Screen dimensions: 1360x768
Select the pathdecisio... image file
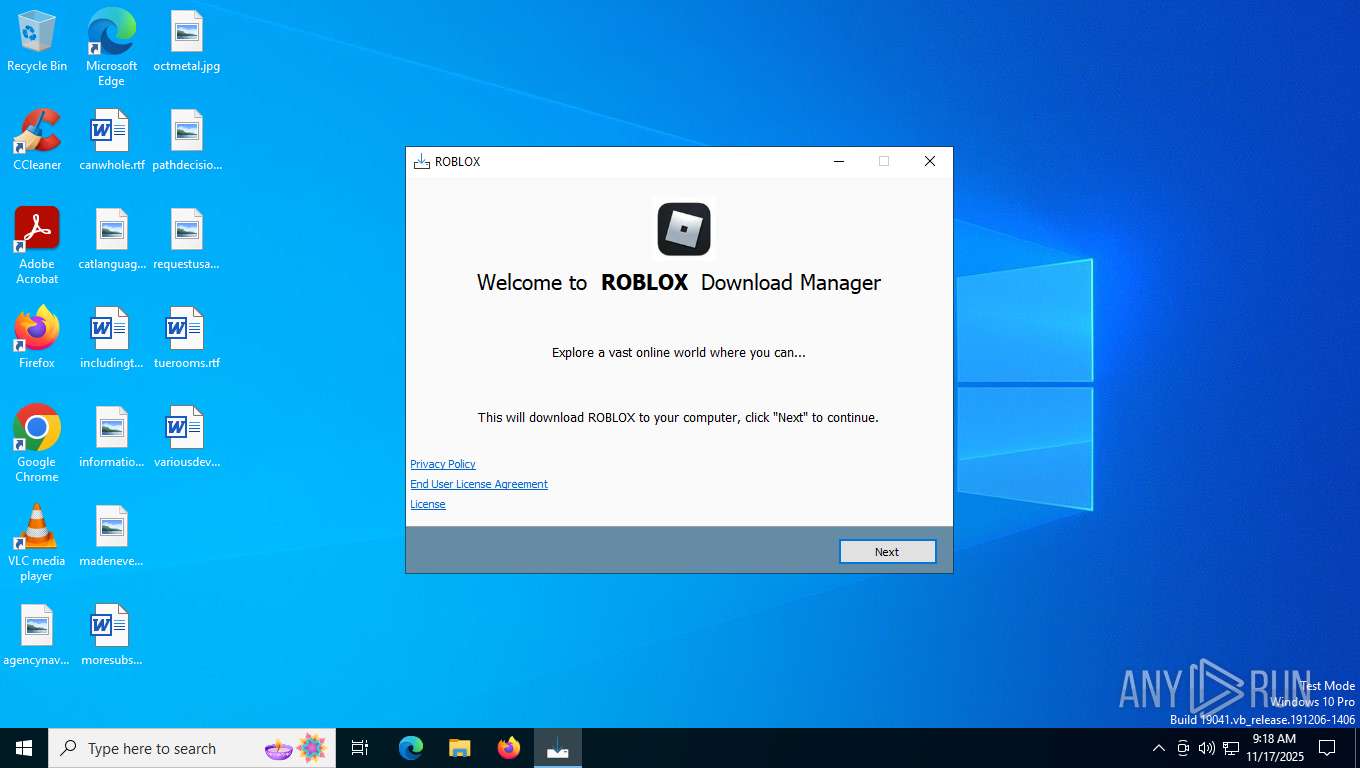click(x=187, y=141)
